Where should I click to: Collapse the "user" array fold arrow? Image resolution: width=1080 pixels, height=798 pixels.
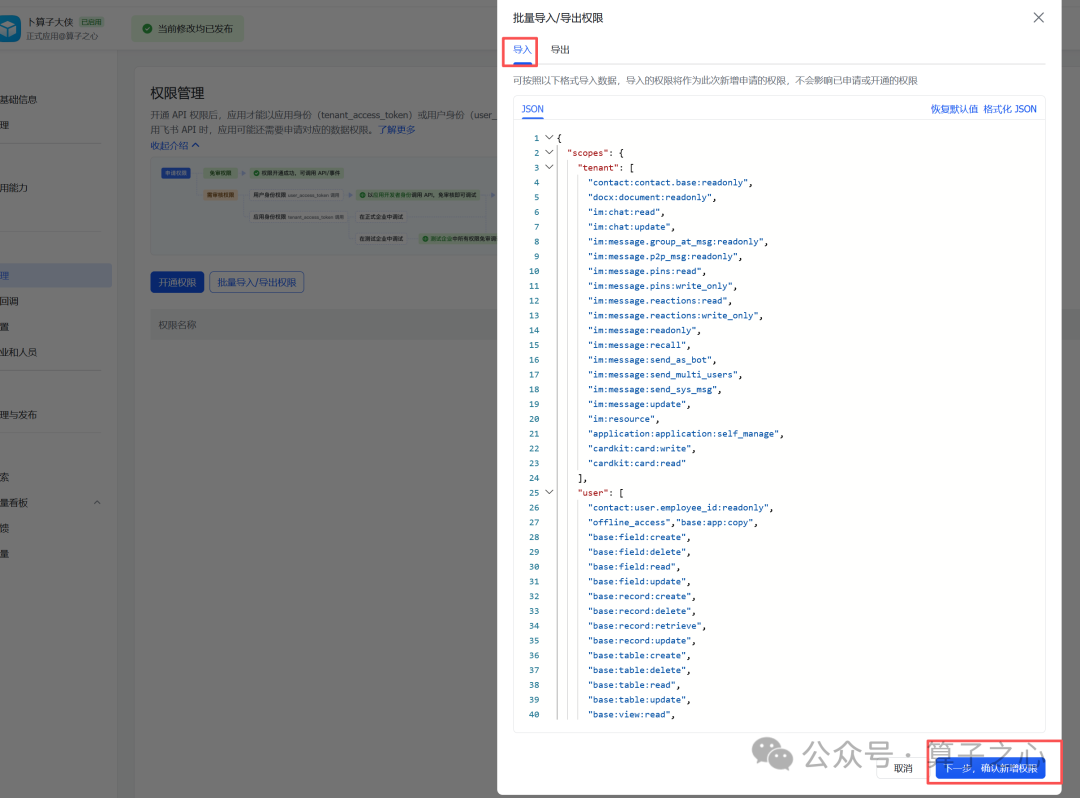pyautogui.click(x=549, y=492)
